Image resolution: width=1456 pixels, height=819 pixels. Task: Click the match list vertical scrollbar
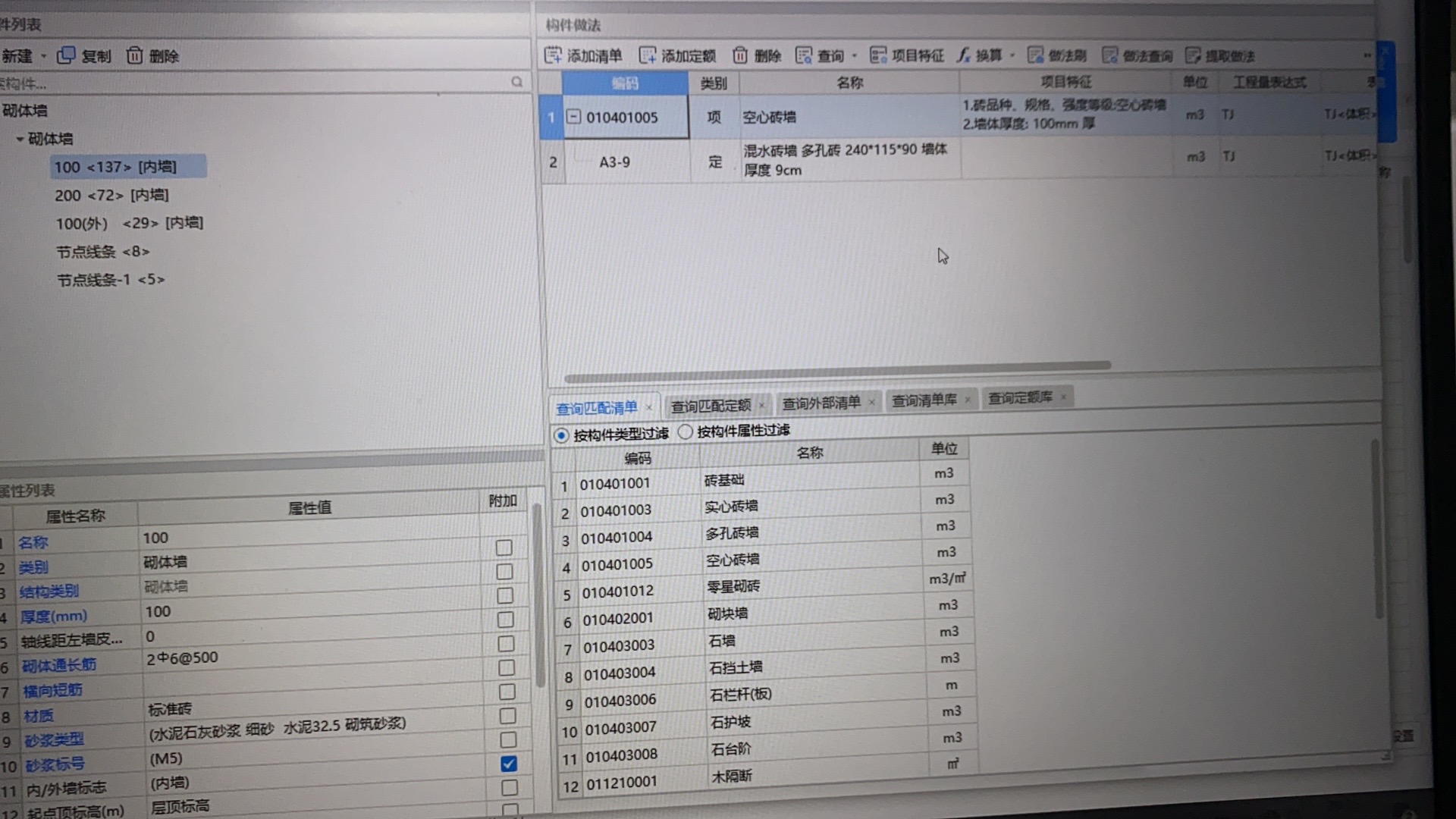tap(1378, 529)
